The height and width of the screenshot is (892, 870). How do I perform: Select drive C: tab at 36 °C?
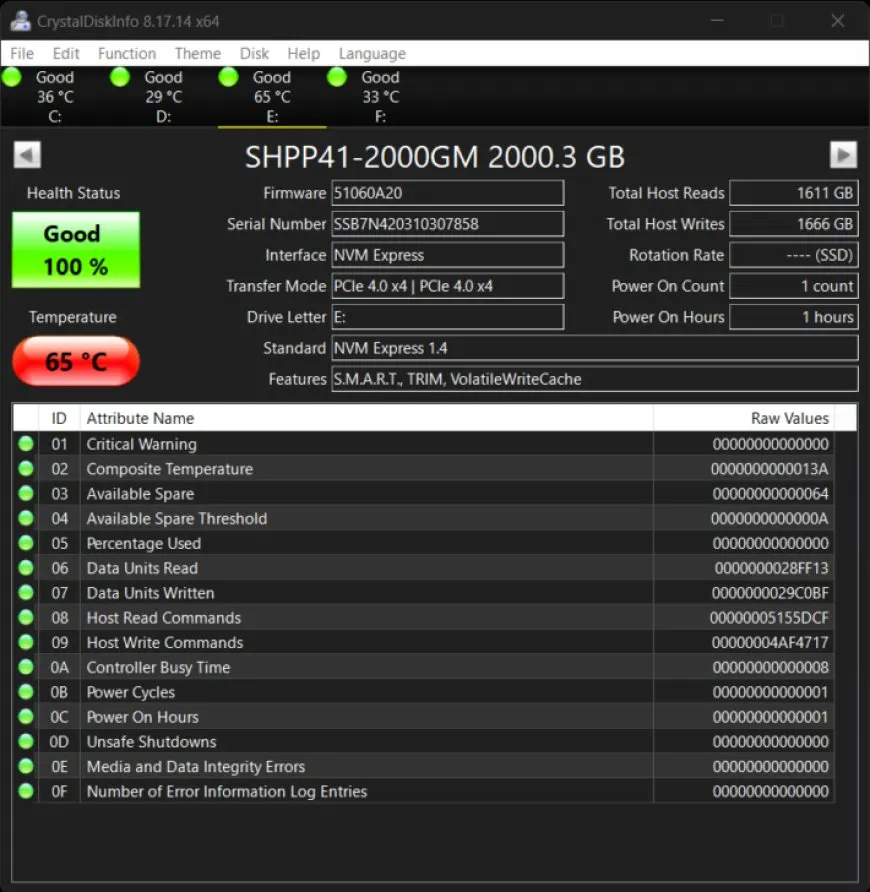[x=55, y=97]
